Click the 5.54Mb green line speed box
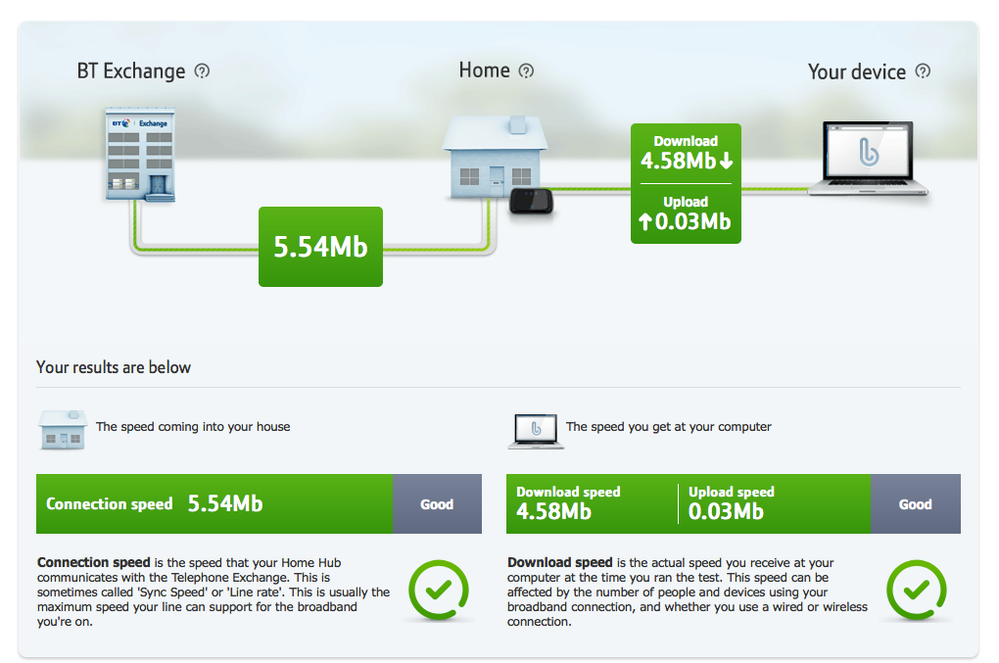Screen dimensions: 999x663 320,246
